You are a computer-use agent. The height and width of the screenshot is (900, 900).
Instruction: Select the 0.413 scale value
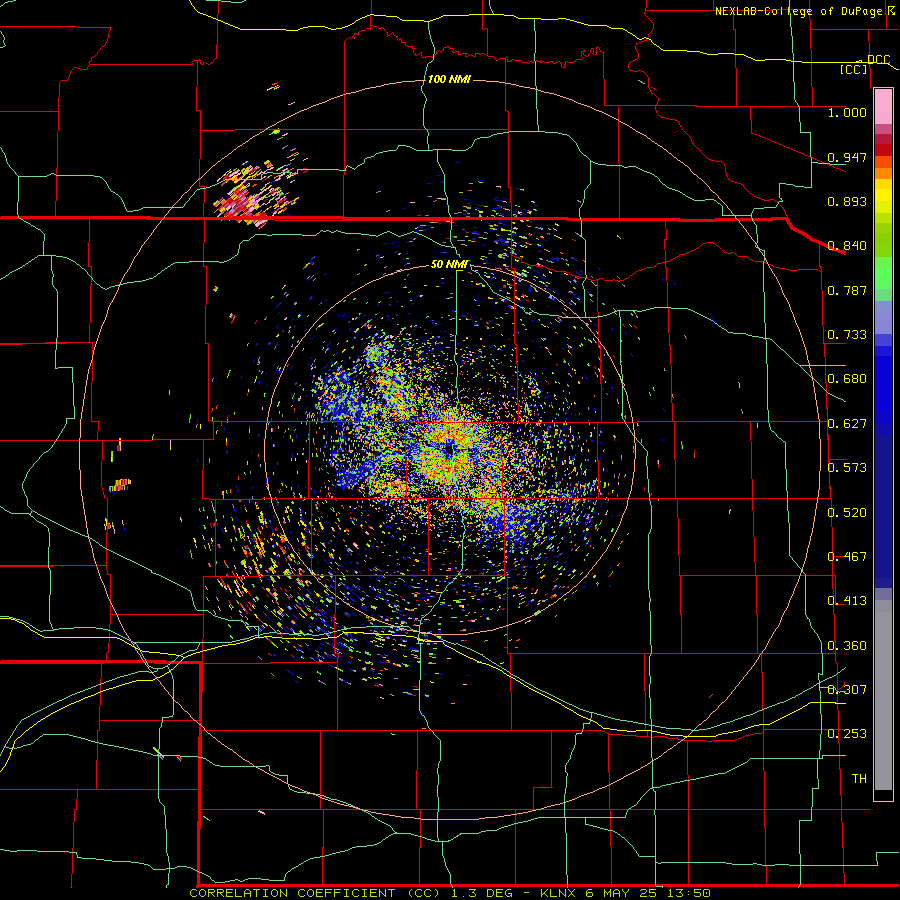[x=847, y=600]
